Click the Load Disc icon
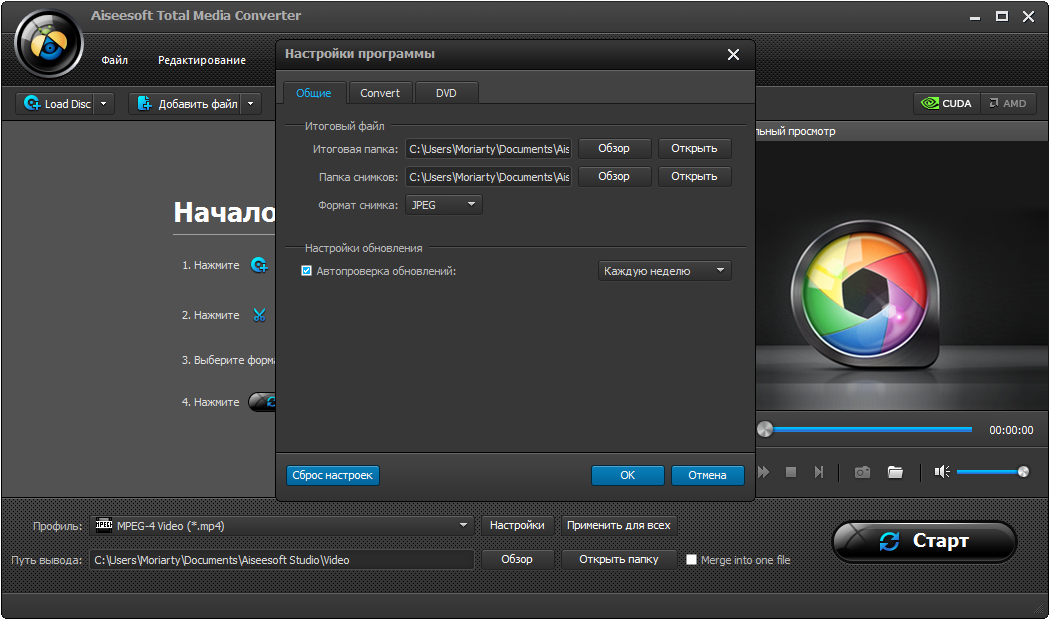The height and width of the screenshot is (620, 1050). coord(32,103)
